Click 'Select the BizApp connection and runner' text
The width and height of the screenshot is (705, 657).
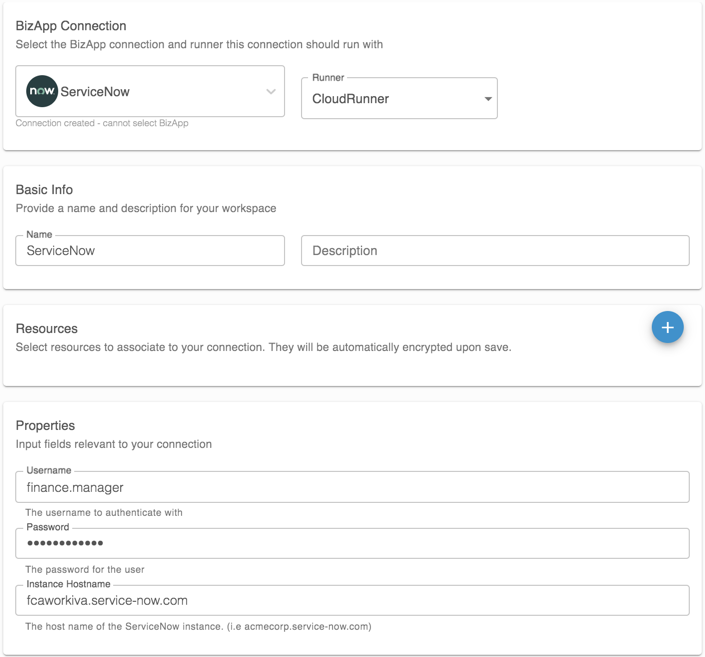tap(199, 45)
